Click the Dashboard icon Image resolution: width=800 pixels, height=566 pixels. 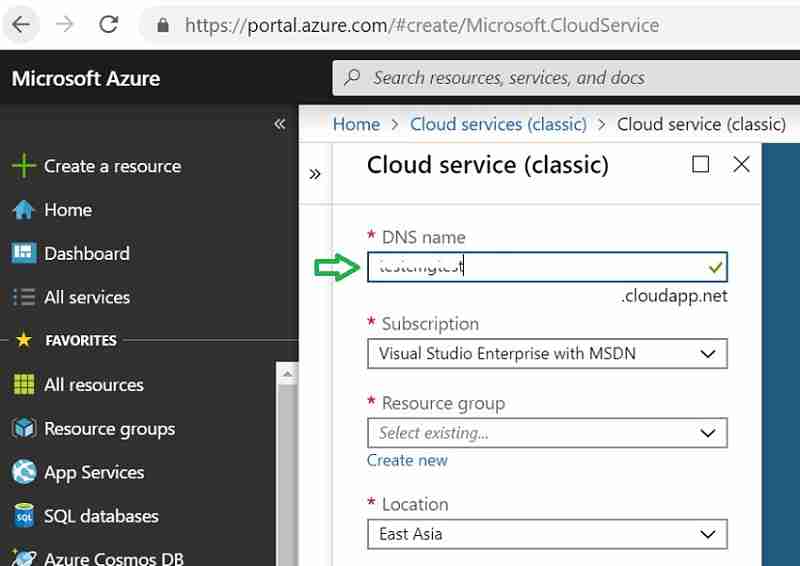click(x=23, y=253)
